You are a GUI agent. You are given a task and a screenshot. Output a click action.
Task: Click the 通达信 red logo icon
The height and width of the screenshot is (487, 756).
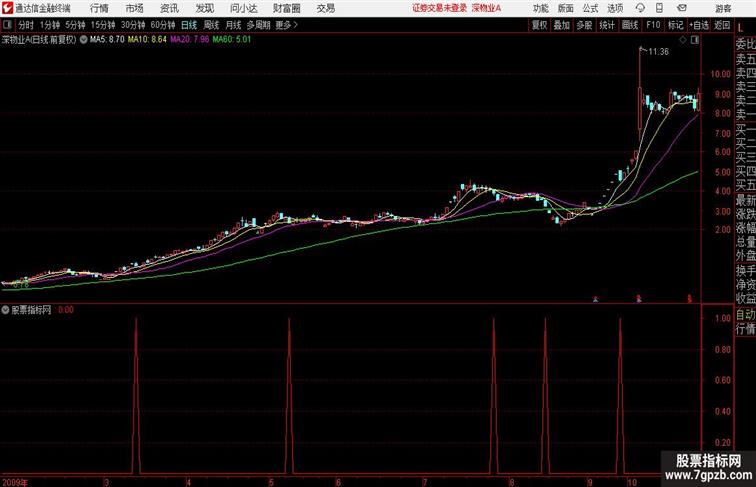tap(7, 8)
